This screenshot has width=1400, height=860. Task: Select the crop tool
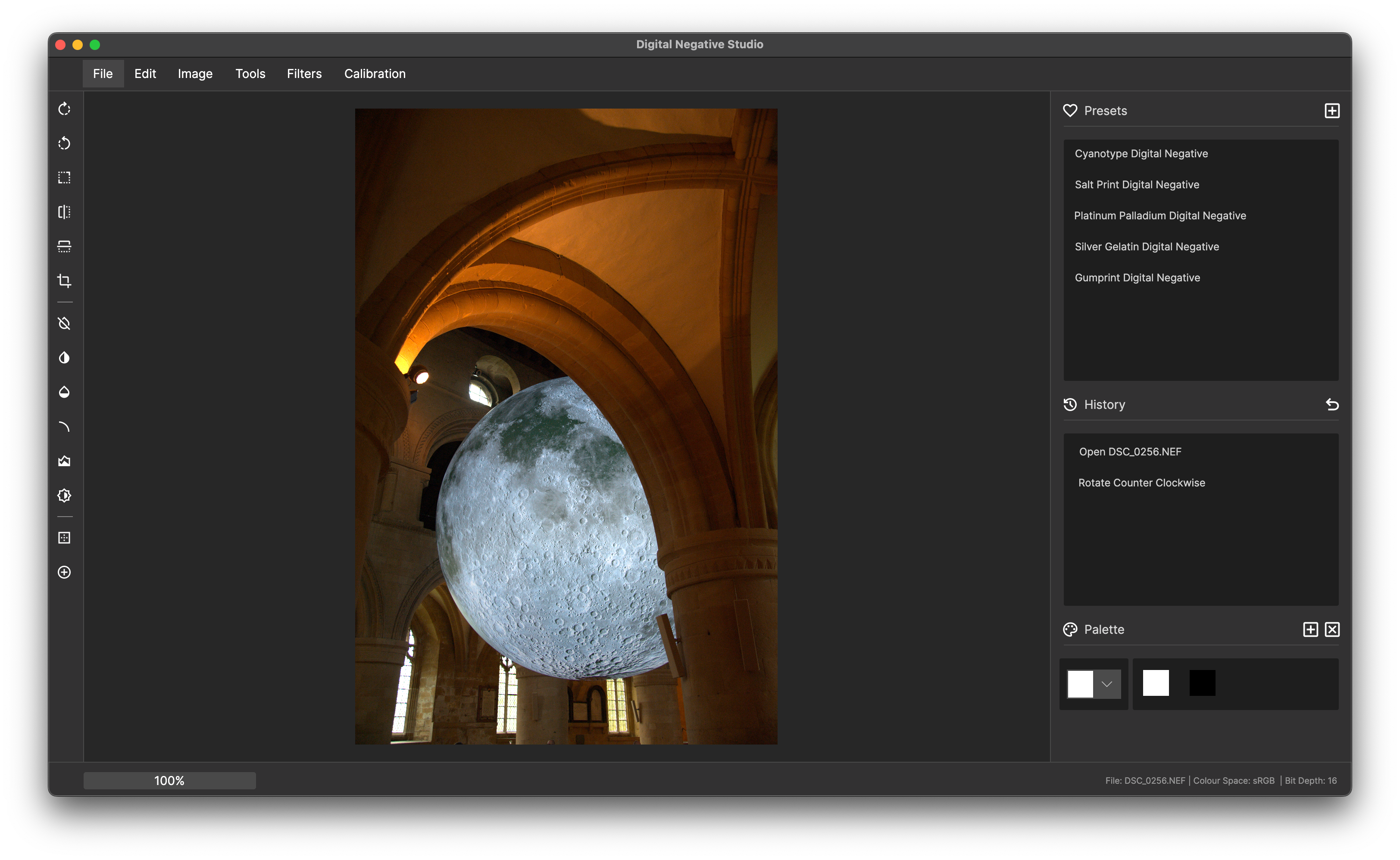click(64, 281)
